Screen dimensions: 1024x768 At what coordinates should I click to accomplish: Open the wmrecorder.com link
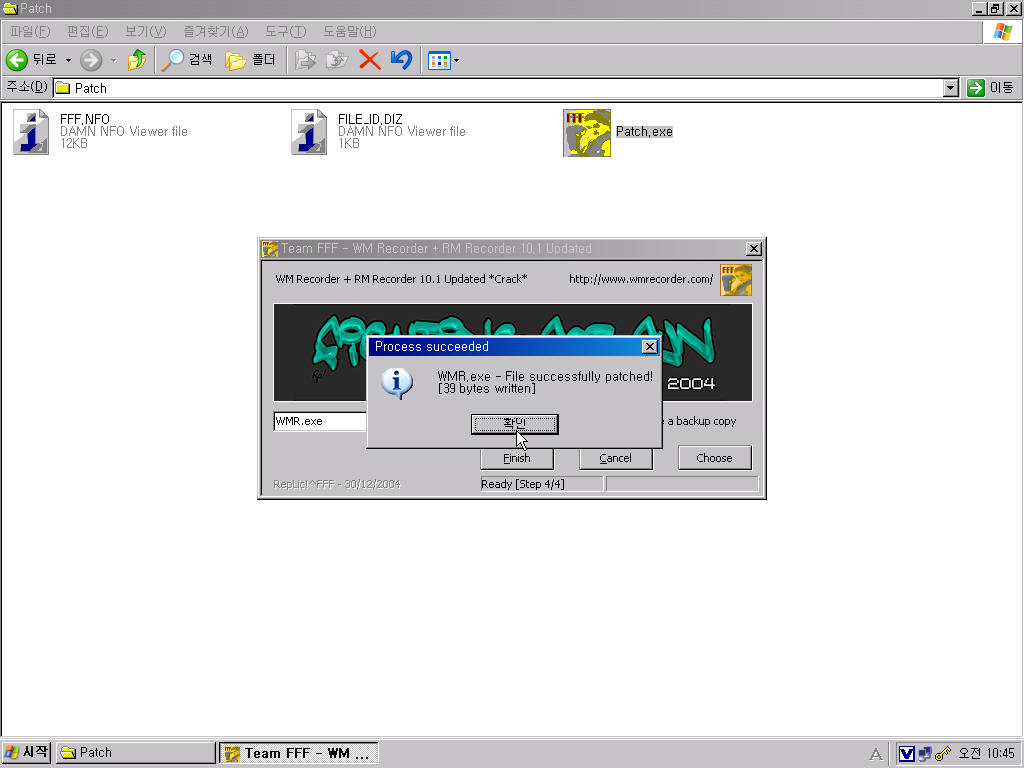tap(641, 279)
